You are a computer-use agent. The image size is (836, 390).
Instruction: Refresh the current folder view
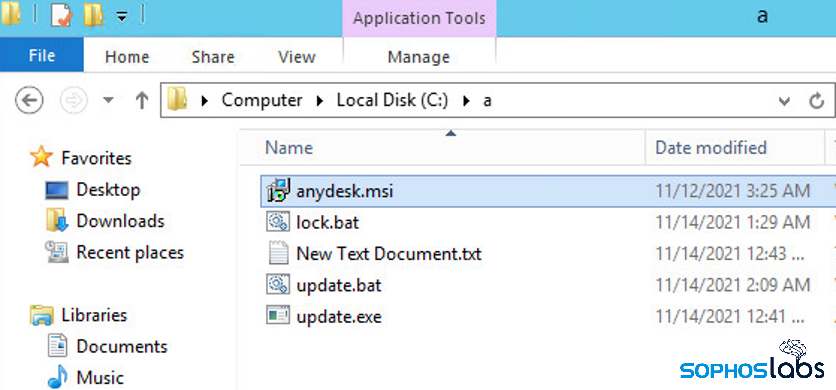tap(817, 101)
